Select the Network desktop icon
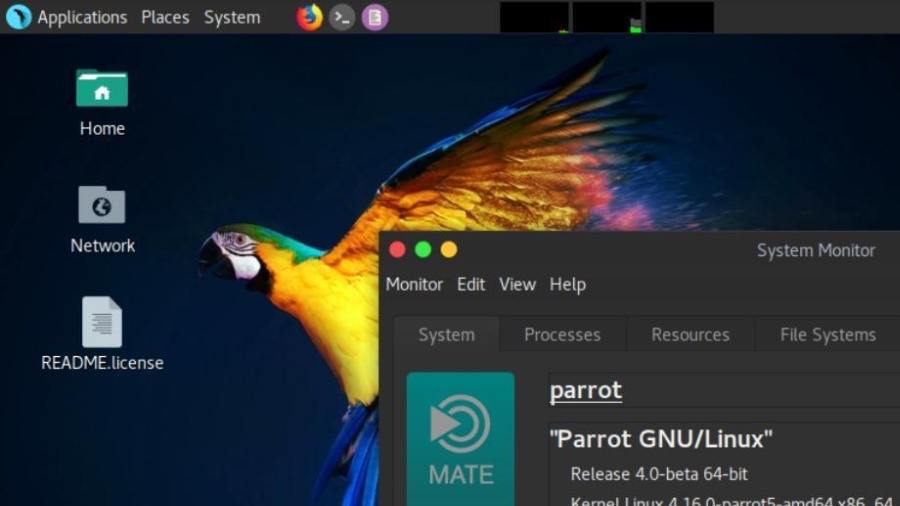The width and height of the screenshot is (900, 506). 102,205
